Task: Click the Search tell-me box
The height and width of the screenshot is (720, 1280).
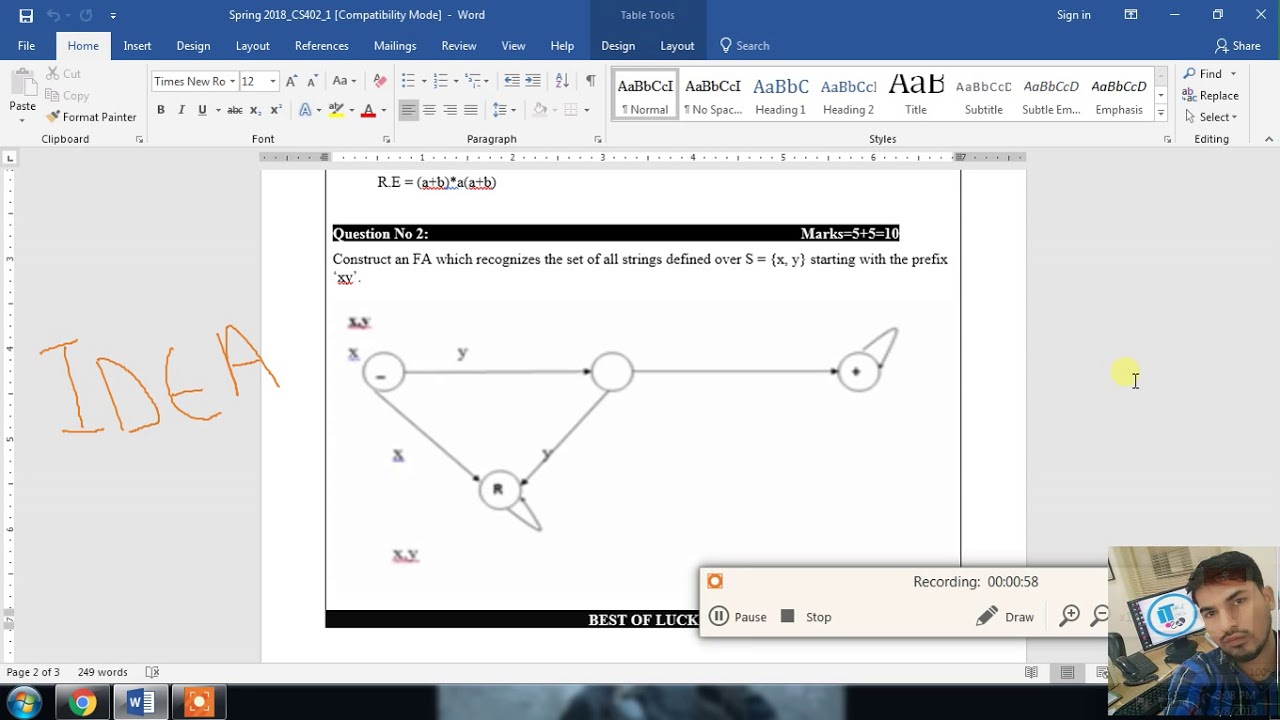Action: [x=745, y=45]
